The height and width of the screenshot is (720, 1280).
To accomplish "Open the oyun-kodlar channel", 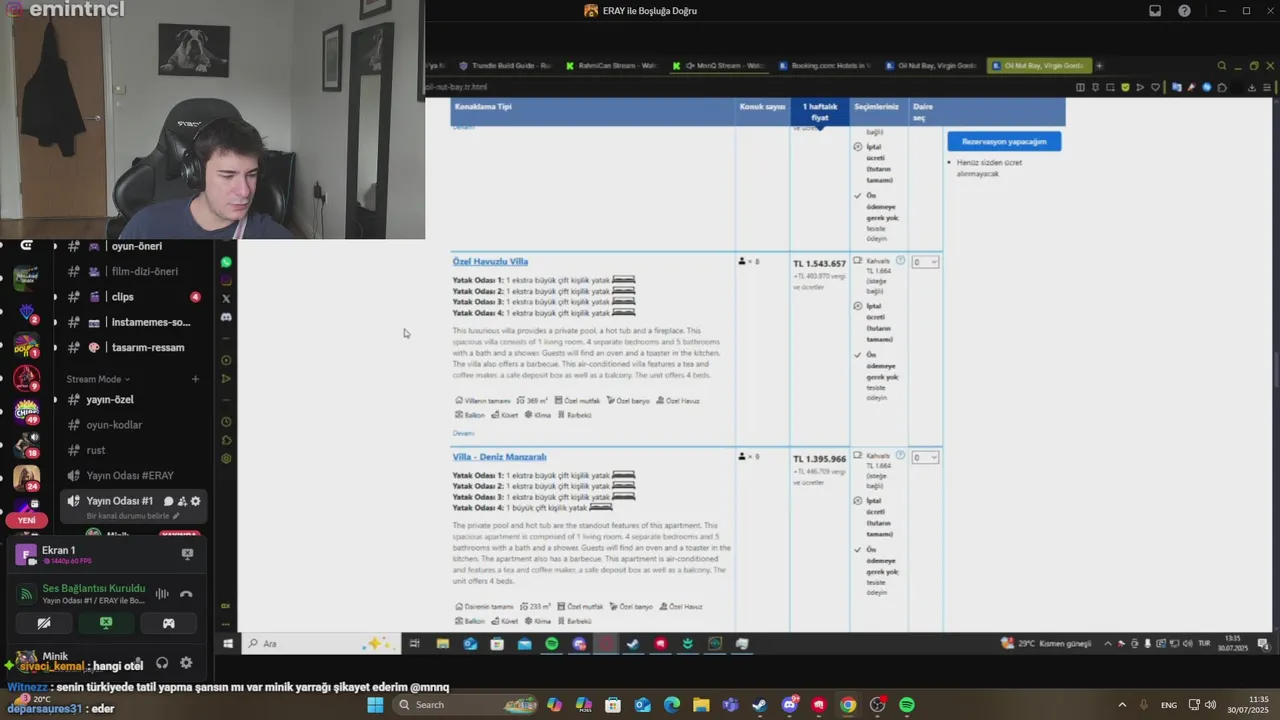I will (114, 425).
